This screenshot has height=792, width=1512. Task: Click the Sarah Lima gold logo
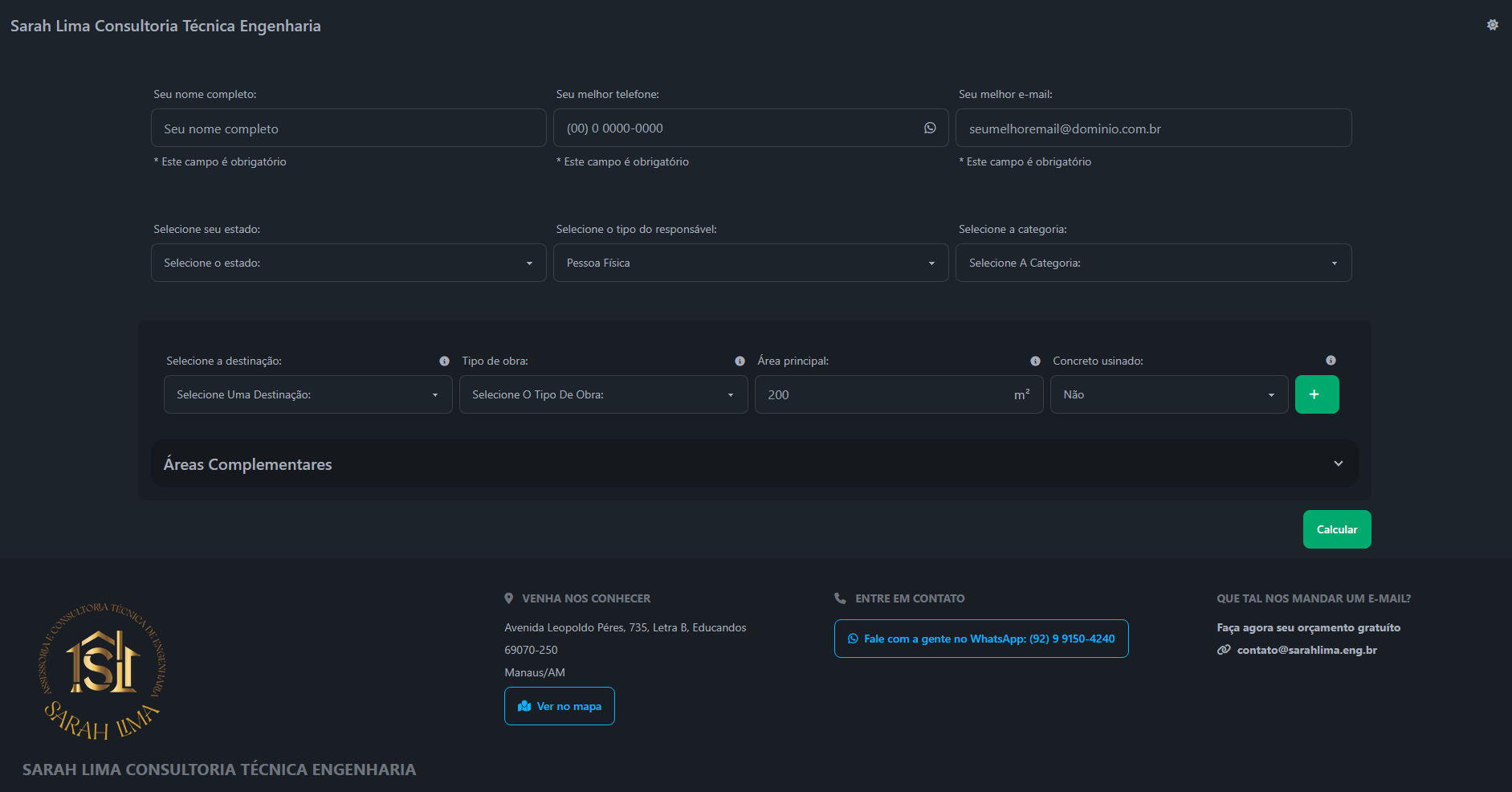click(102, 671)
